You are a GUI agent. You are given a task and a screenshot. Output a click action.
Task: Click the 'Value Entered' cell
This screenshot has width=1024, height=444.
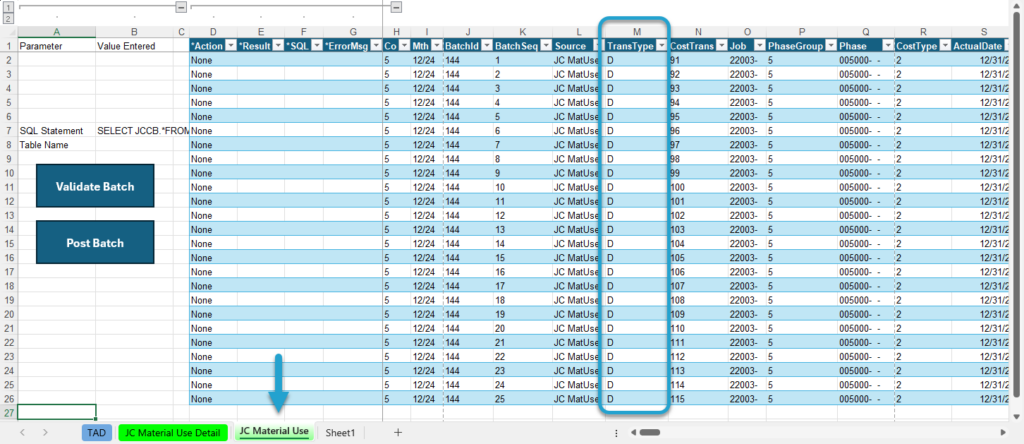tap(134, 46)
